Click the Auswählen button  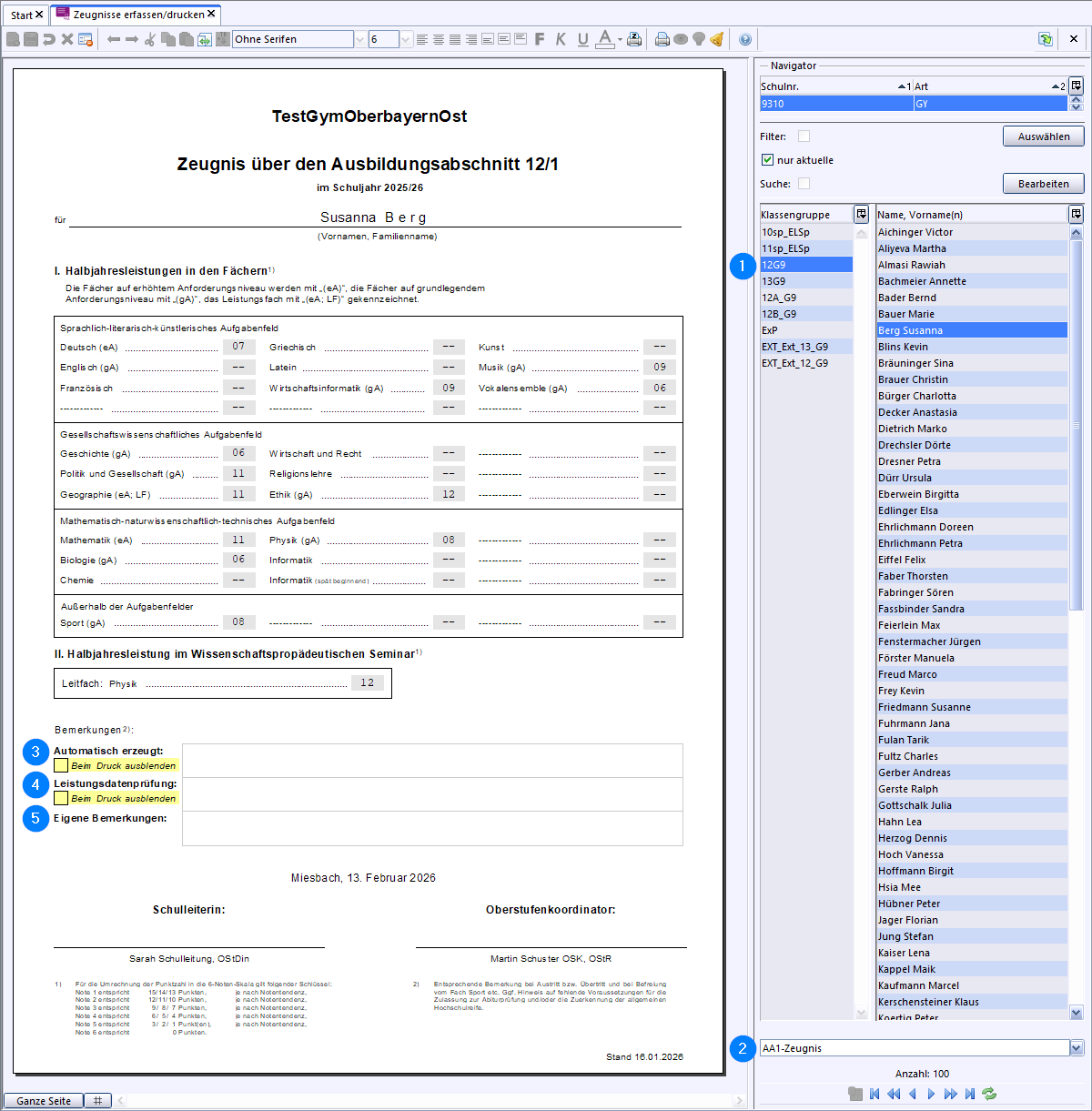click(x=1043, y=136)
